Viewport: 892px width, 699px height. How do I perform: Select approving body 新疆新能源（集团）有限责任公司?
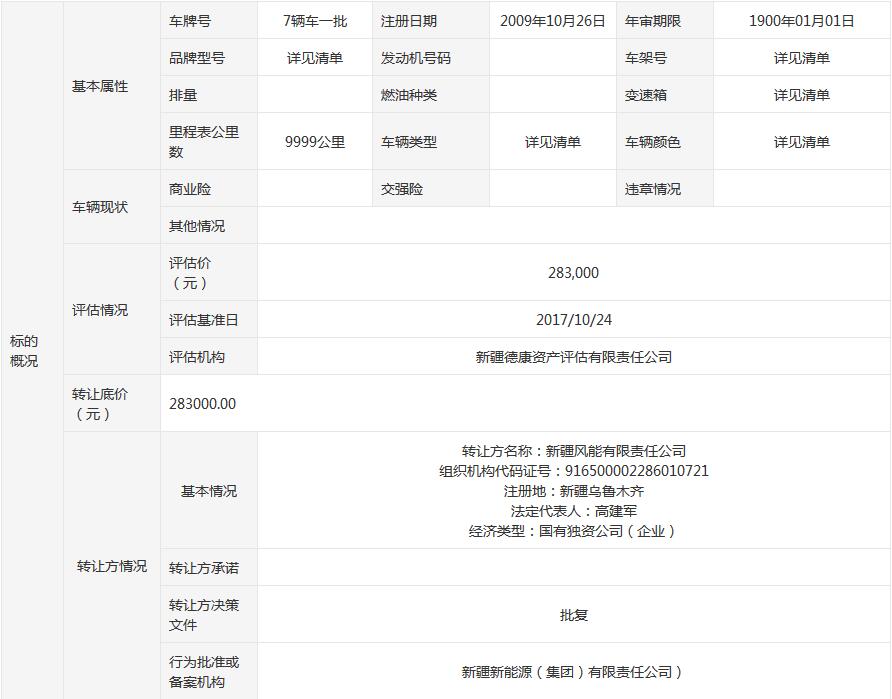[573, 672]
